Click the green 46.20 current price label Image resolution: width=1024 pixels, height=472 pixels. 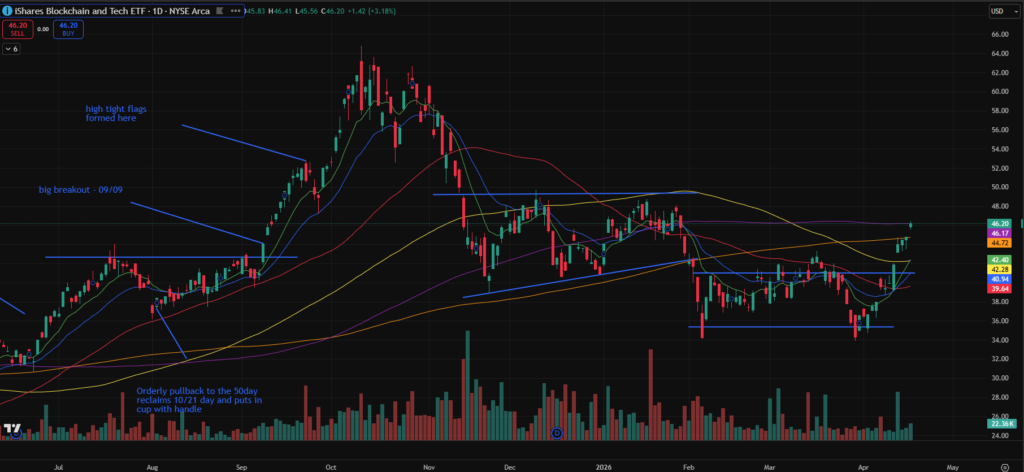(x=998, y=223)
